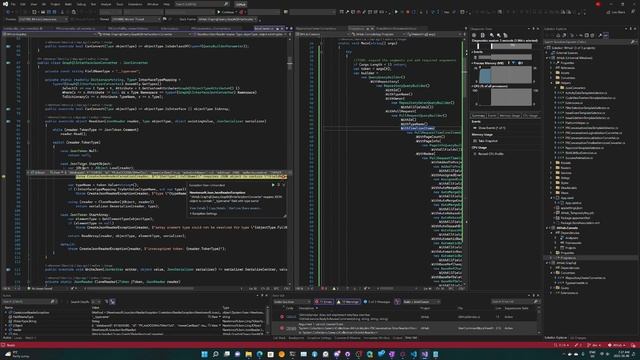Image resolution: width=640 pixels, height=360 pixels.
Task: Toggle the Errors filter in Error List
Action: pyautogui.click(x=324, y=302)
